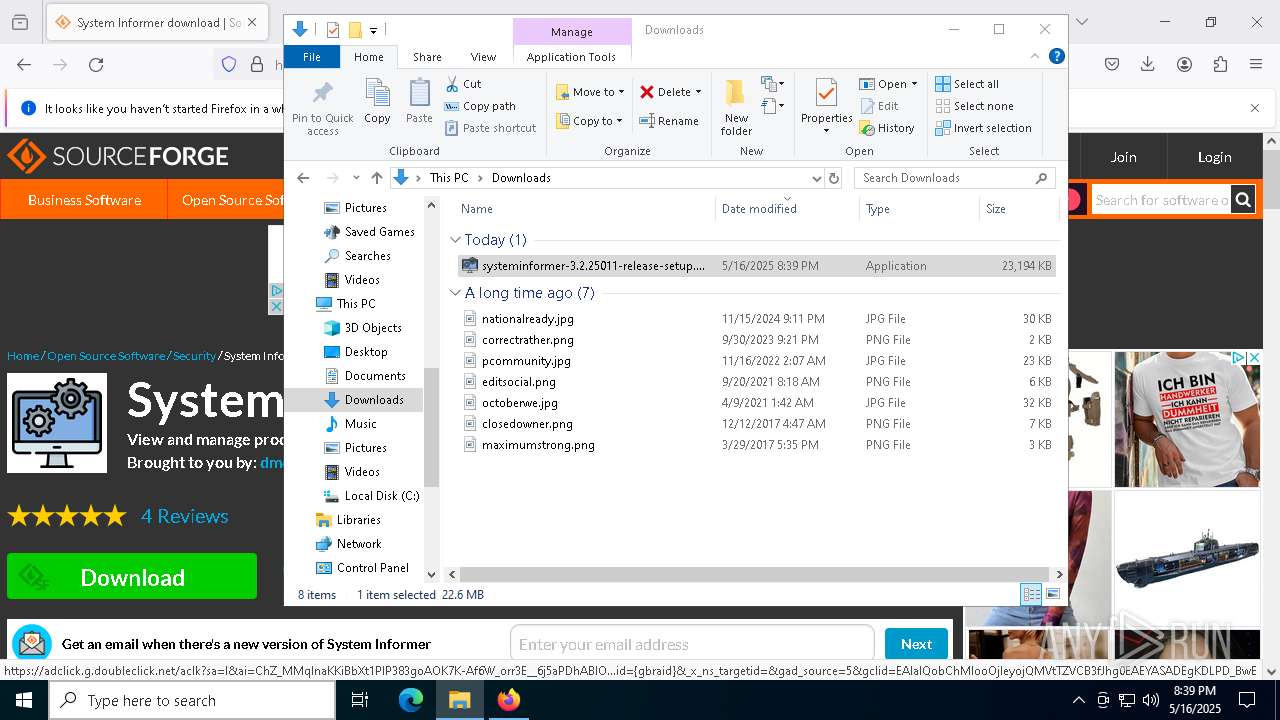
Task: Open the File menu
Action: coord(312,57)
